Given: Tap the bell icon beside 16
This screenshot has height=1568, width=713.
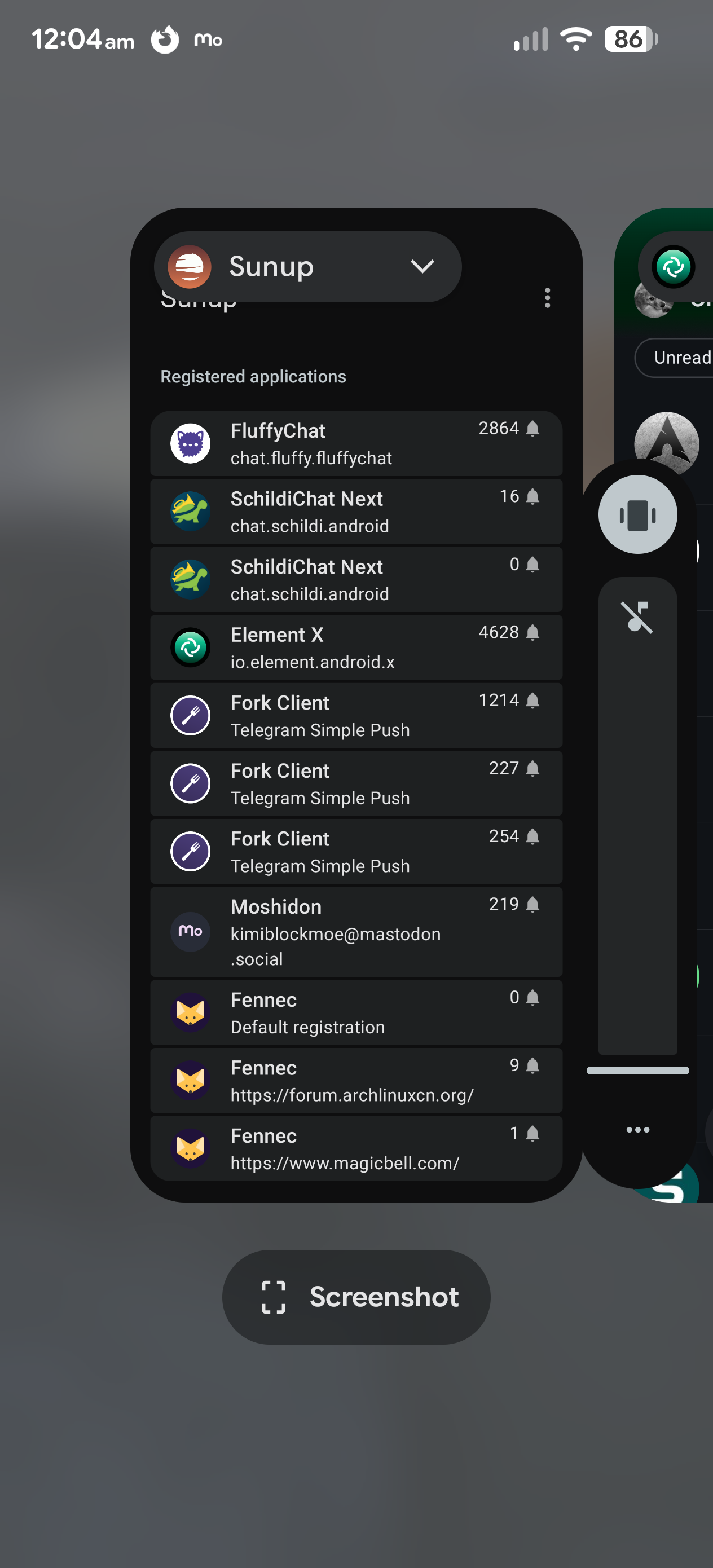Looking at the screenshot, I should (532, 497).
